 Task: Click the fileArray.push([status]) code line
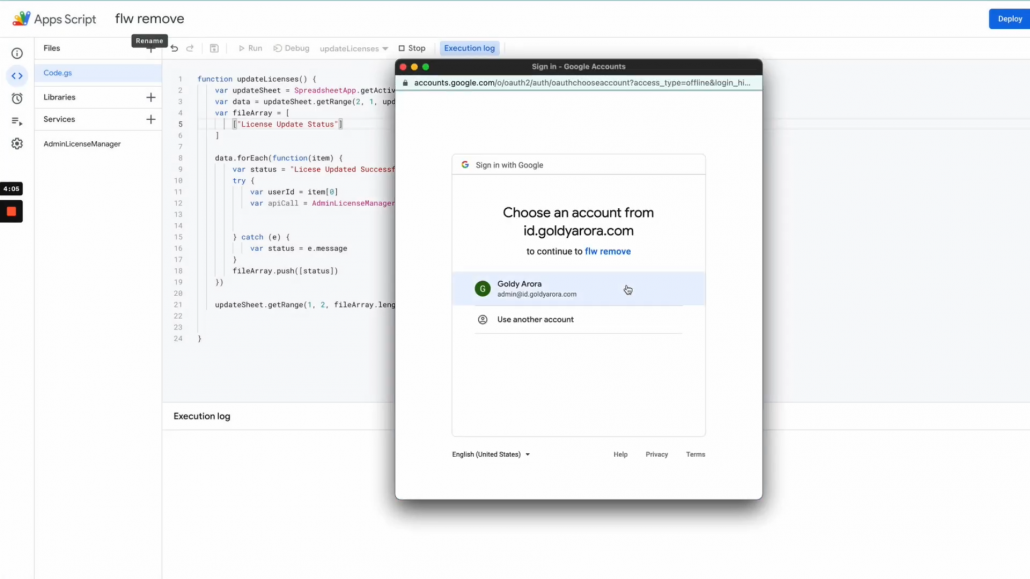click(285, 271)
